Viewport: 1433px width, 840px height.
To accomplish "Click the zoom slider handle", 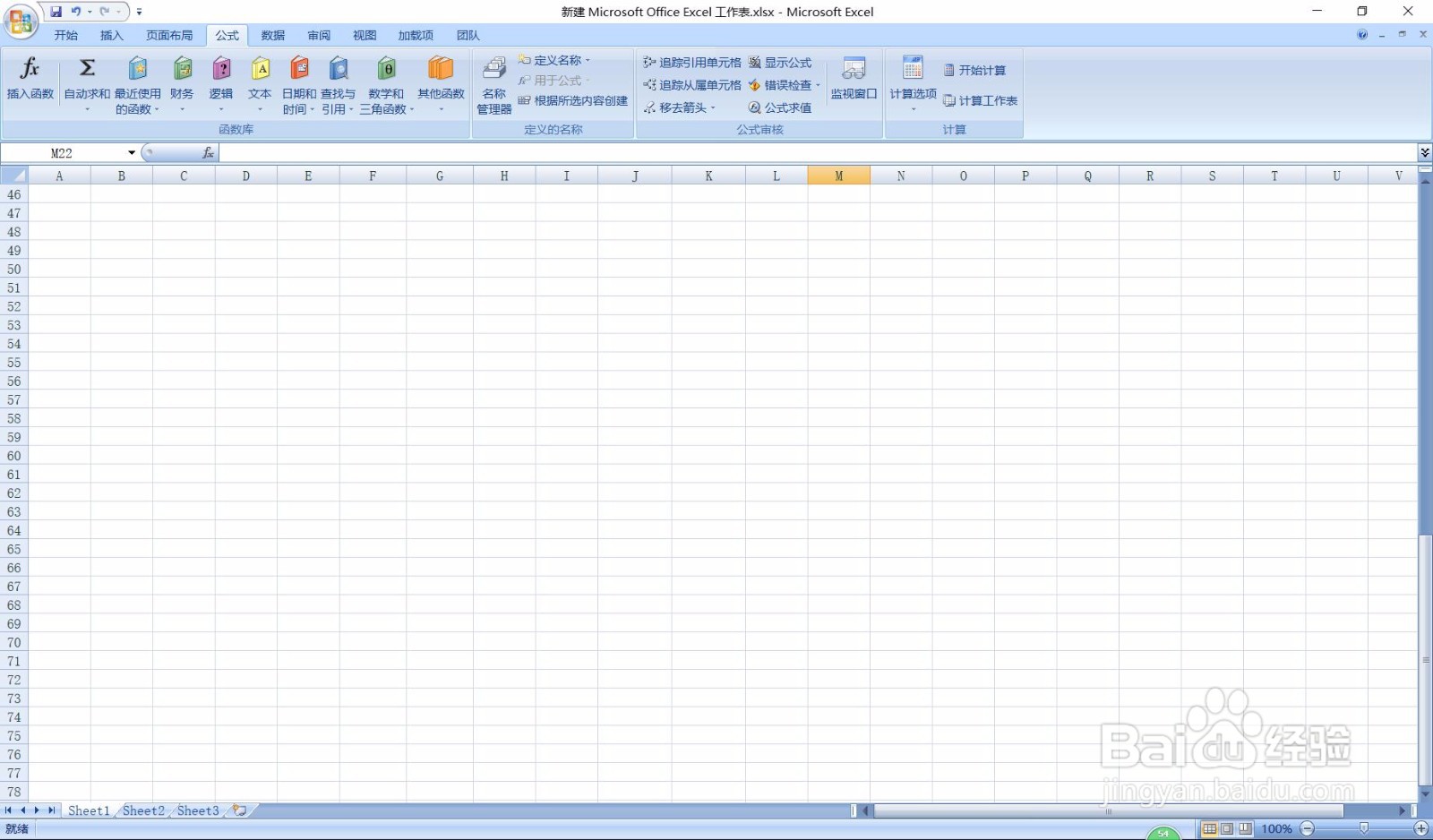I will tap(1364, 829).
